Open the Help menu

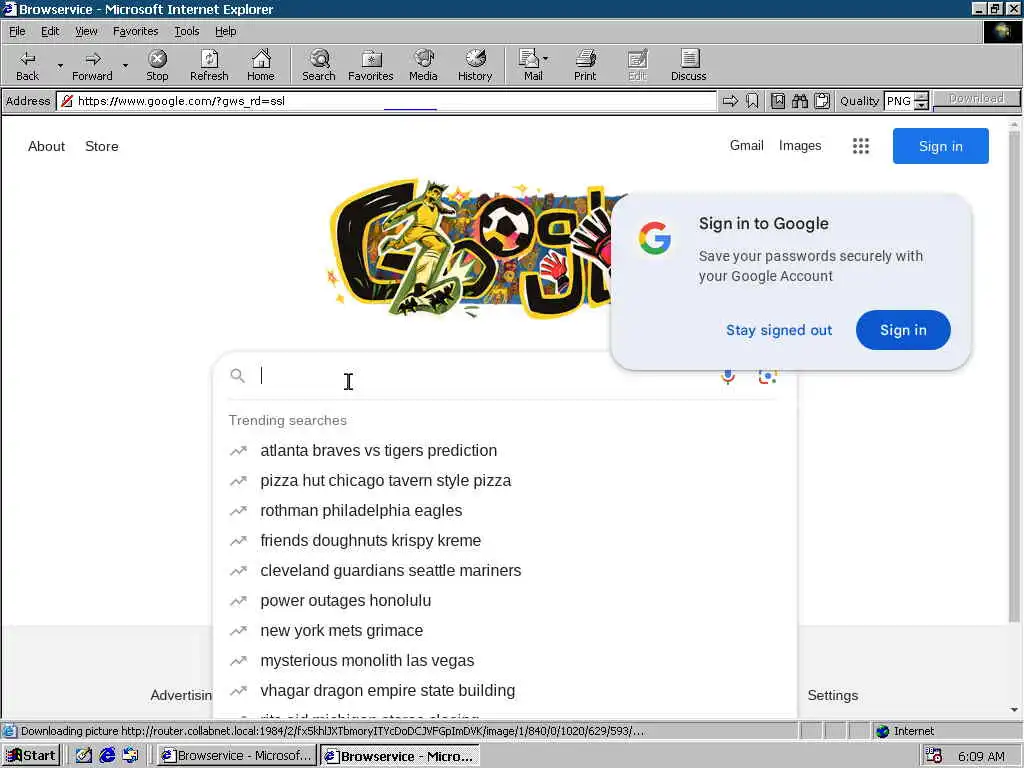tap(225, 31)
